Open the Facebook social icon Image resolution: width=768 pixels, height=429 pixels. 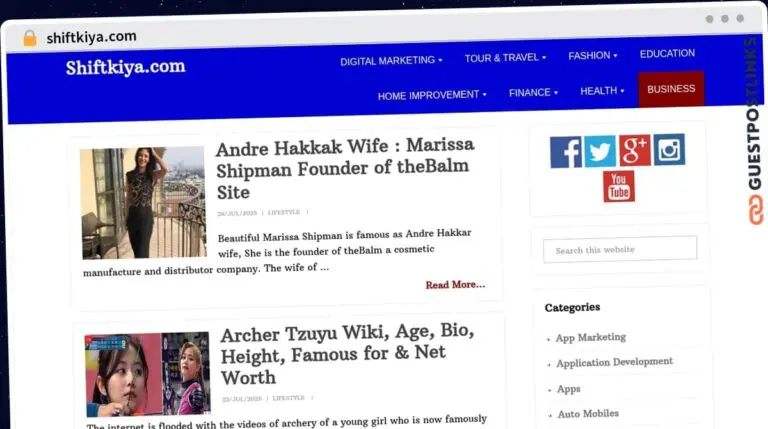pyautogui.click(x=566, y=151)
